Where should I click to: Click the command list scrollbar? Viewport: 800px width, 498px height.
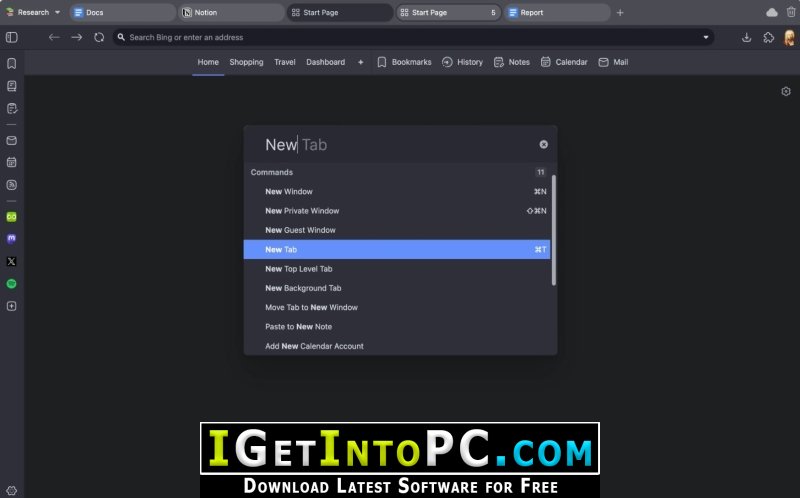point(554,230)
